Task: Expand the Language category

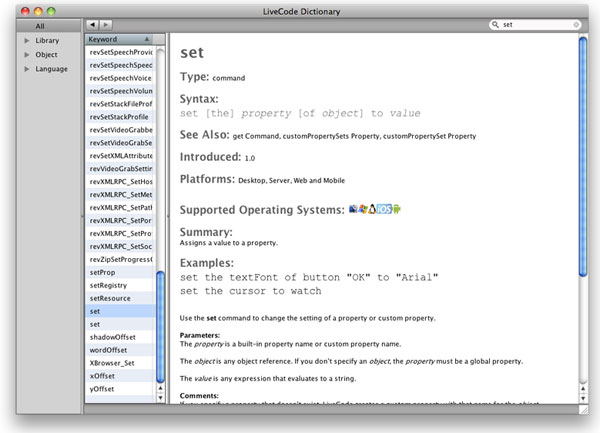Action: point(27,69)
